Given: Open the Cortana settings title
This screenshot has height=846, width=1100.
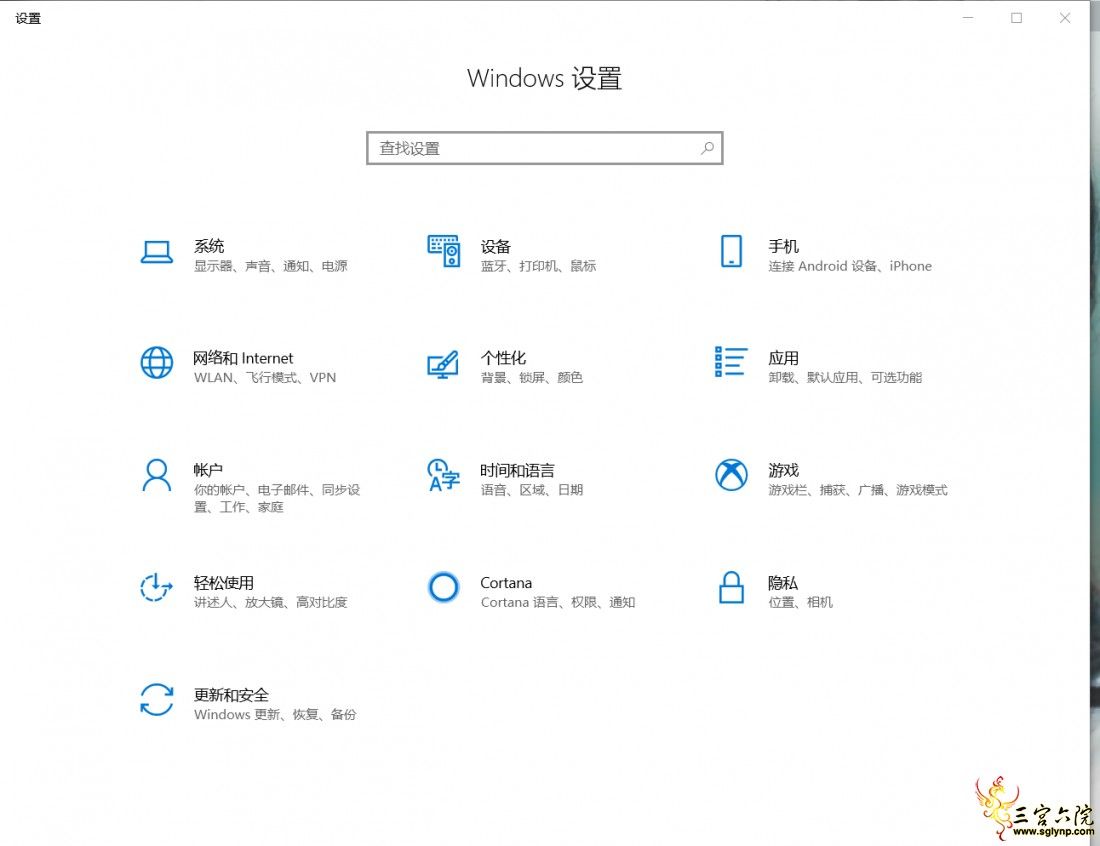Looking at the screenshot, I should [506, 582].
